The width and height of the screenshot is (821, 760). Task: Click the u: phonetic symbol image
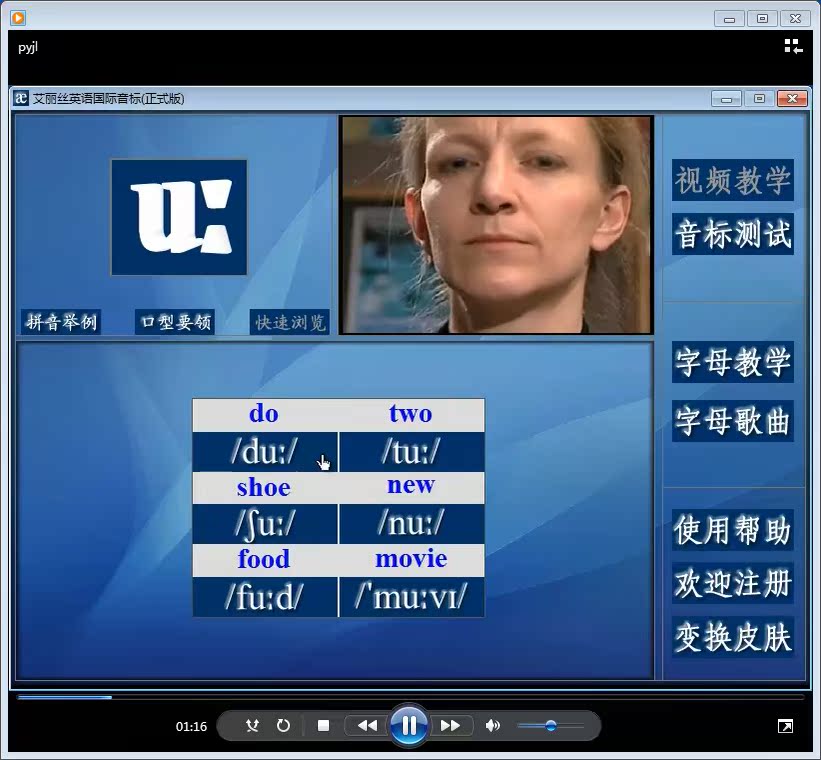coord(179,217)
